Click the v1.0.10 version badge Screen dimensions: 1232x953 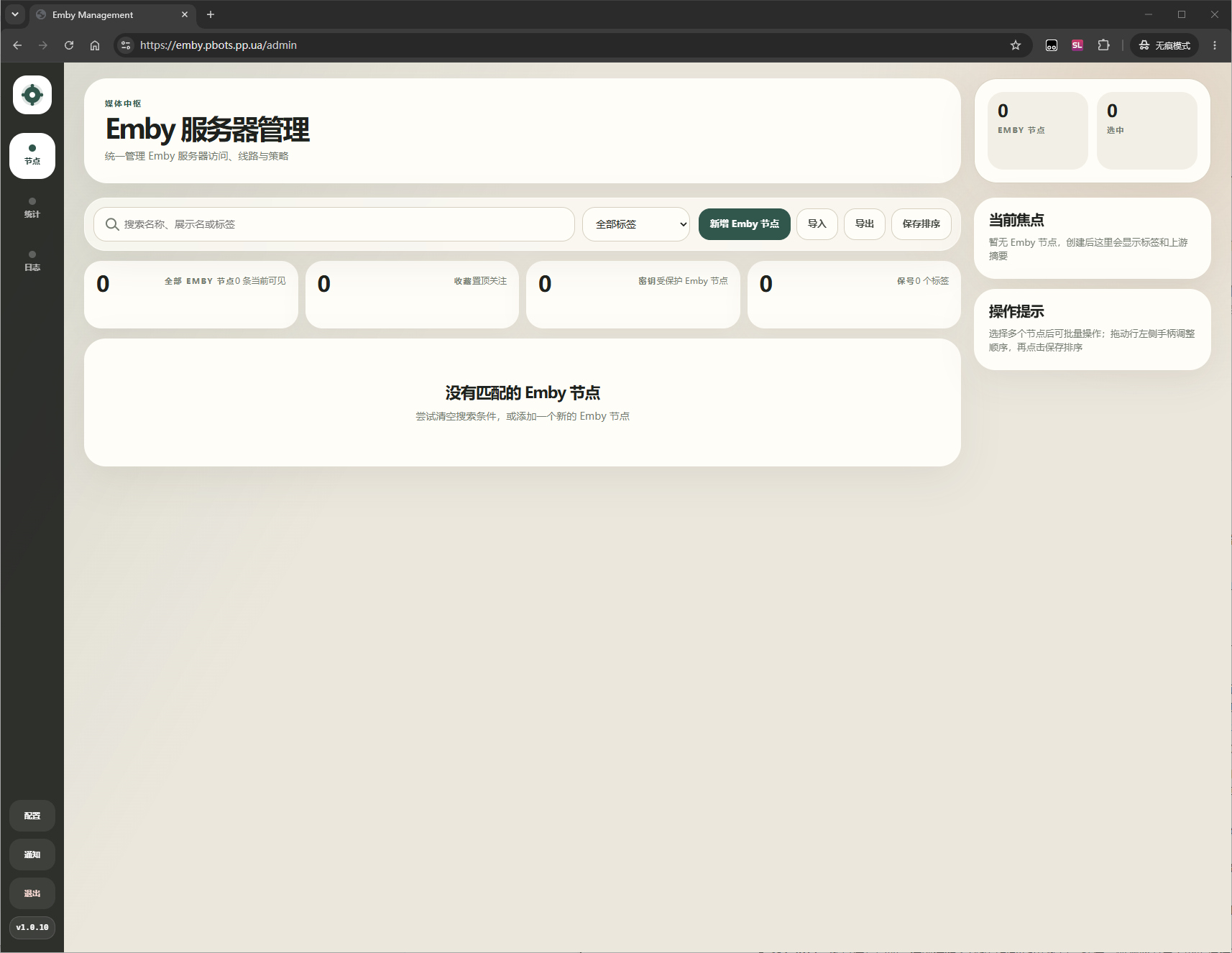point(32,927)
